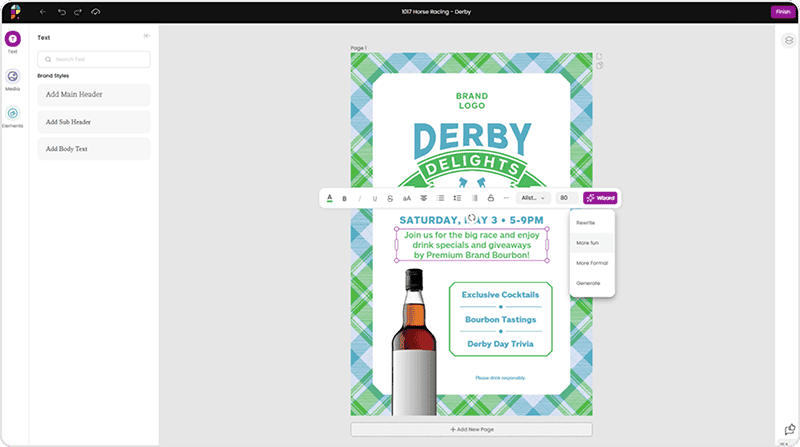Click the Wizard AI button
The height and width of the screenshot is (447, 800).
coord(600,198)
